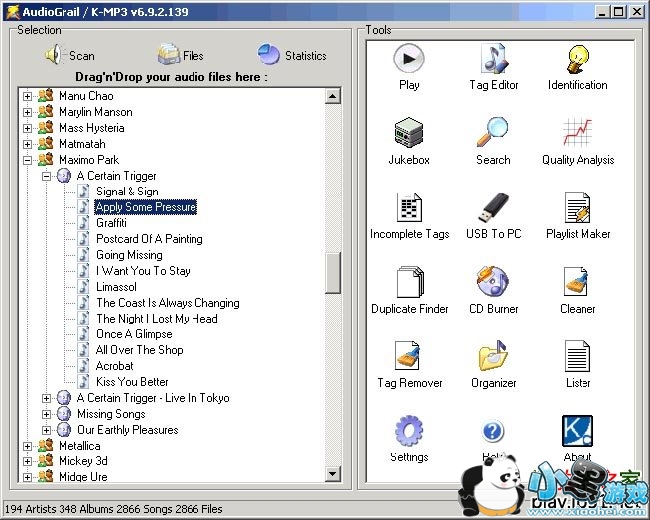Screen dimensions: 650x520
Task: Click the tree scrollbar up arrow
Action: click(x=333, y=96)
